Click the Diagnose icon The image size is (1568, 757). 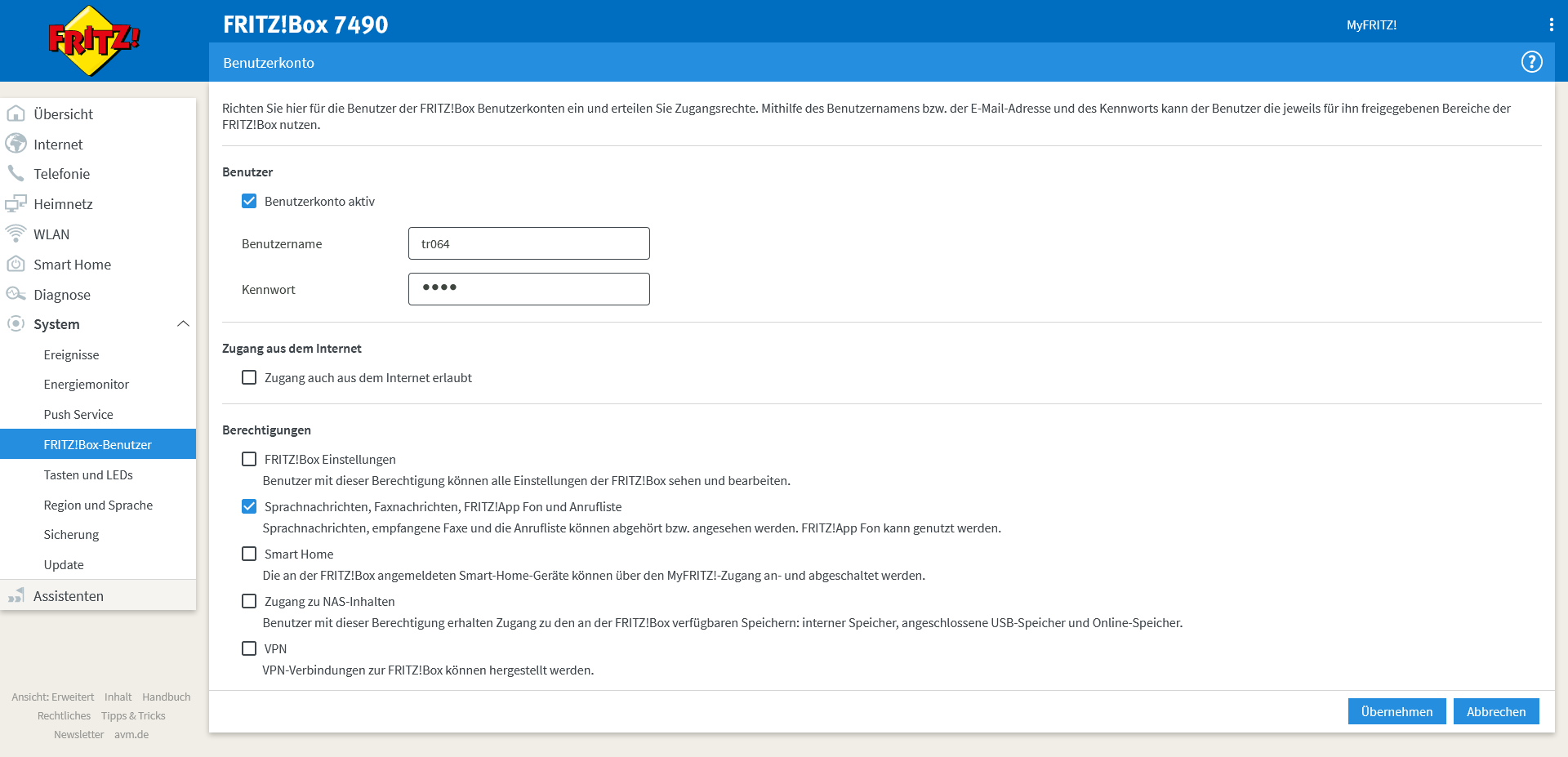(16, 294)
